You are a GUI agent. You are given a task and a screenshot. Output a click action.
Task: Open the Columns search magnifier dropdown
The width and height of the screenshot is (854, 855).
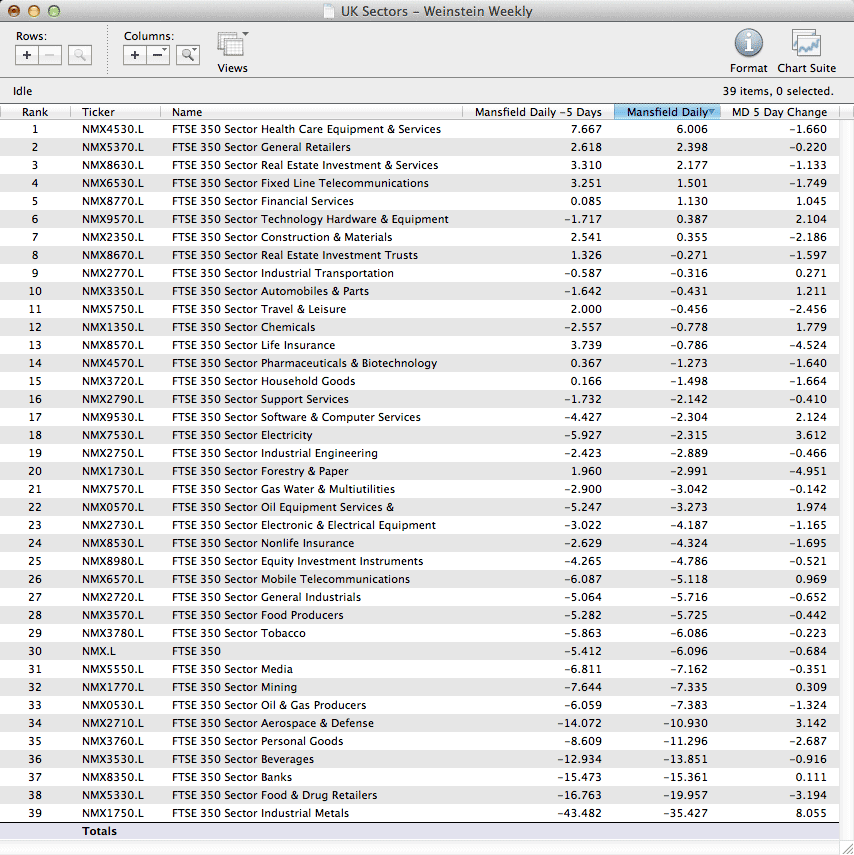(188, 56)
